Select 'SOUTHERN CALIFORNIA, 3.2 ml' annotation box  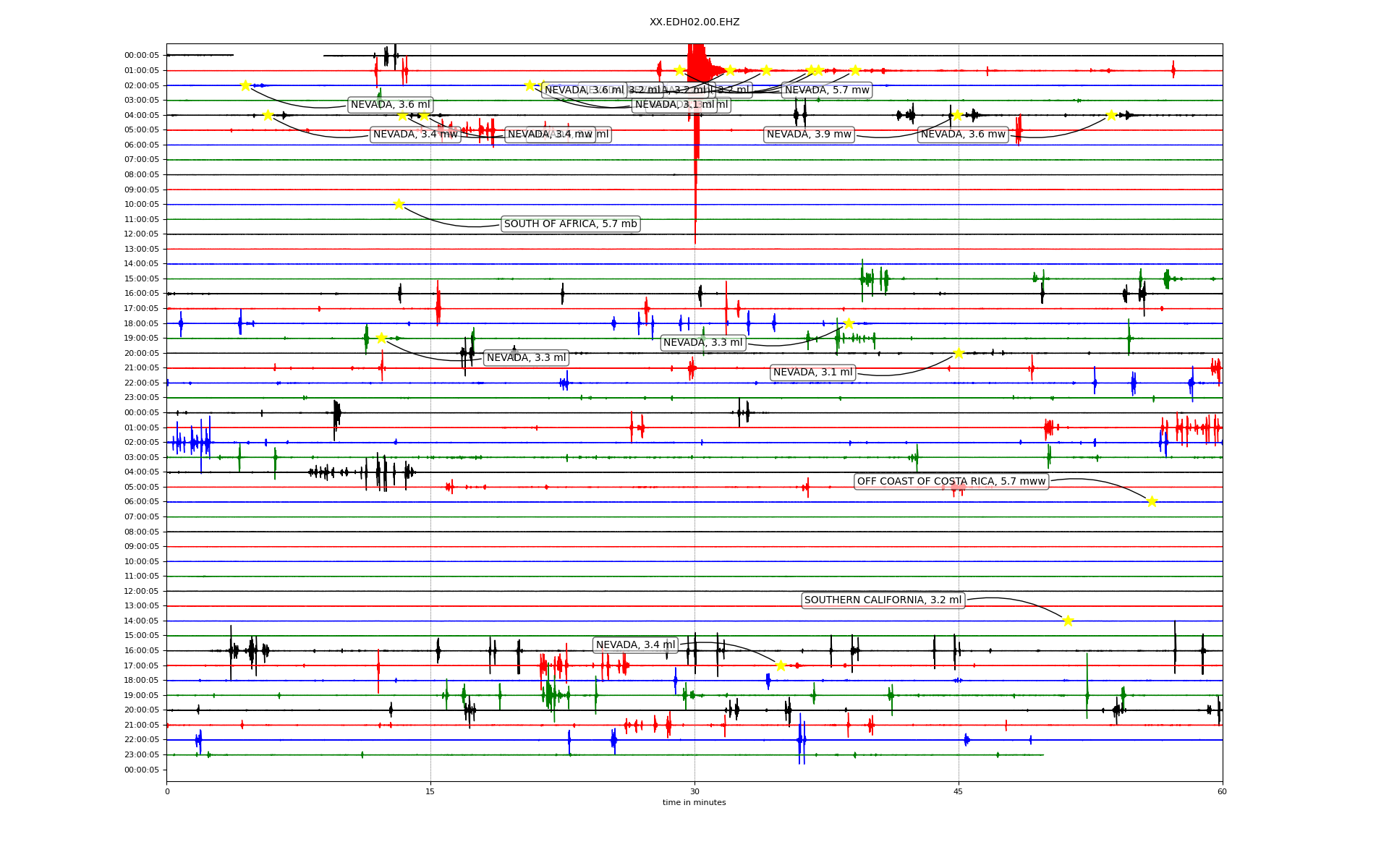pyautogui.click(x=883, y=600)
